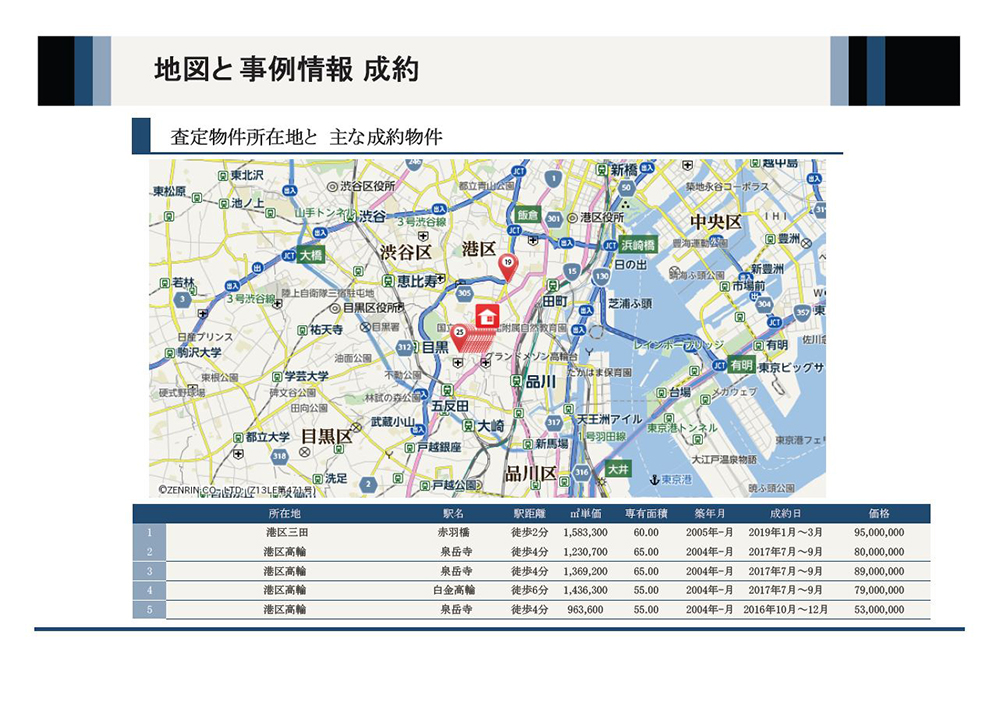Image resolution: width=1000 pixels, height=706 pixels.
Task: Click the route 1 hexagon shield
Action: tap(553, 179)
